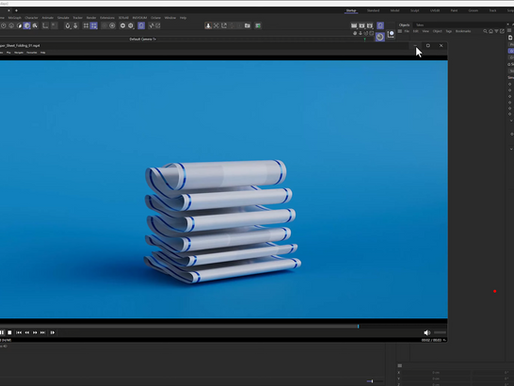The height and width of the screenshot is (386, 514).
Task: Select the Objects manager tab
Action: [404, 25]
